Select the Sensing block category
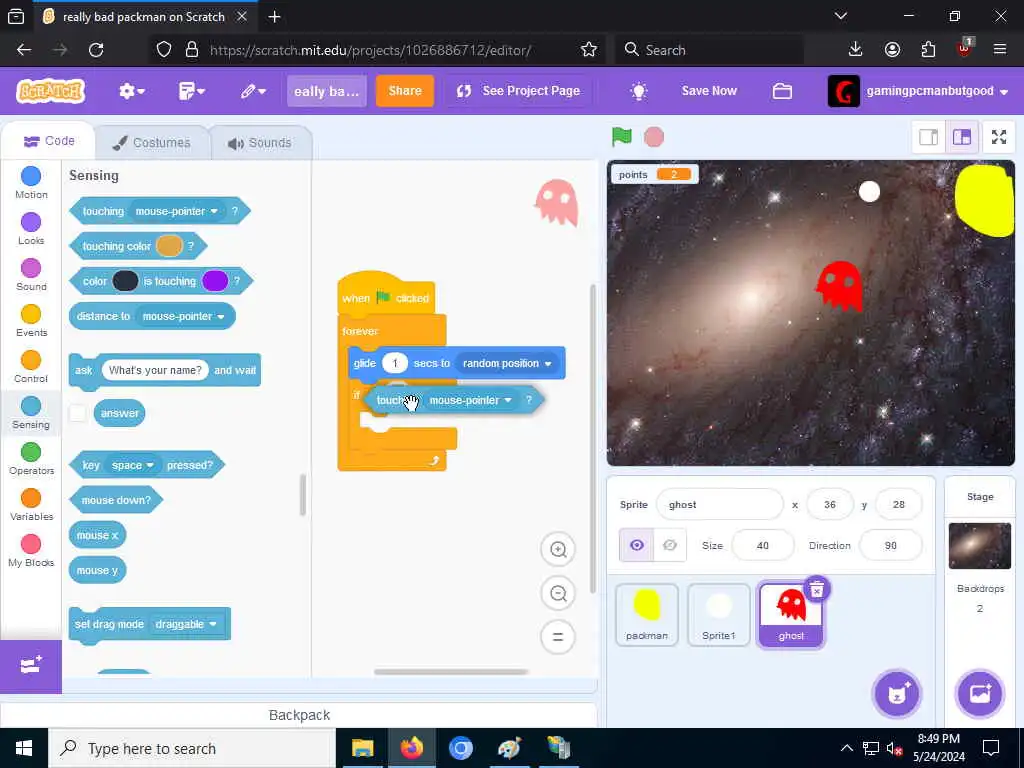 coord(31,413)
